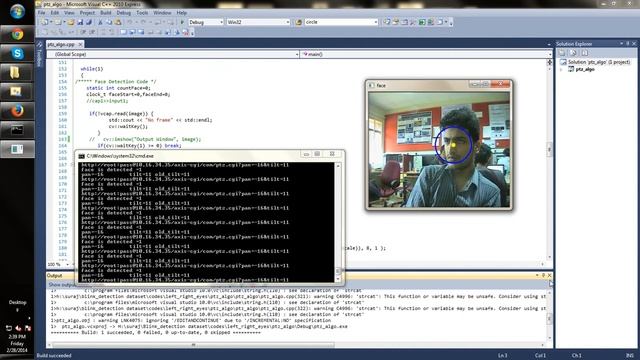Close the ptz_algo.cpp tab
Screen dimensions: 640x360
80,44
